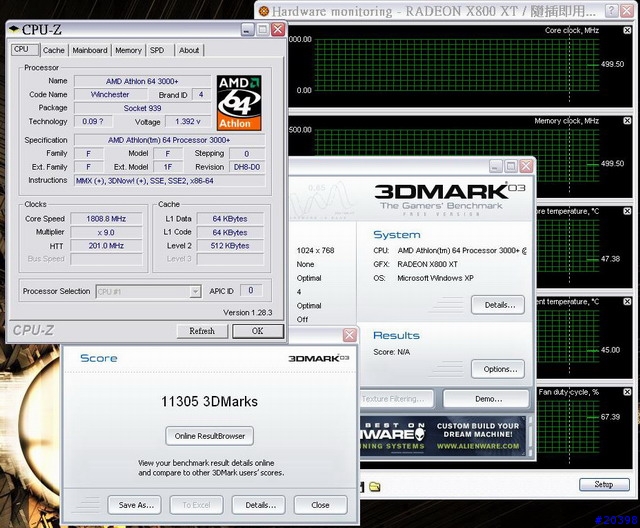Close the 3DMark Score dialog via X

point(349,335)
